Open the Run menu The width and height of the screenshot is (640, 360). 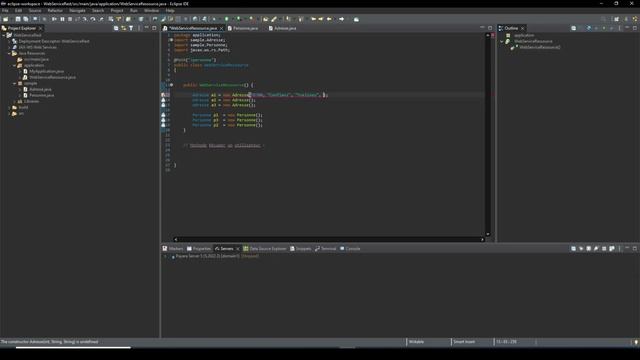(x=134, y=11)
